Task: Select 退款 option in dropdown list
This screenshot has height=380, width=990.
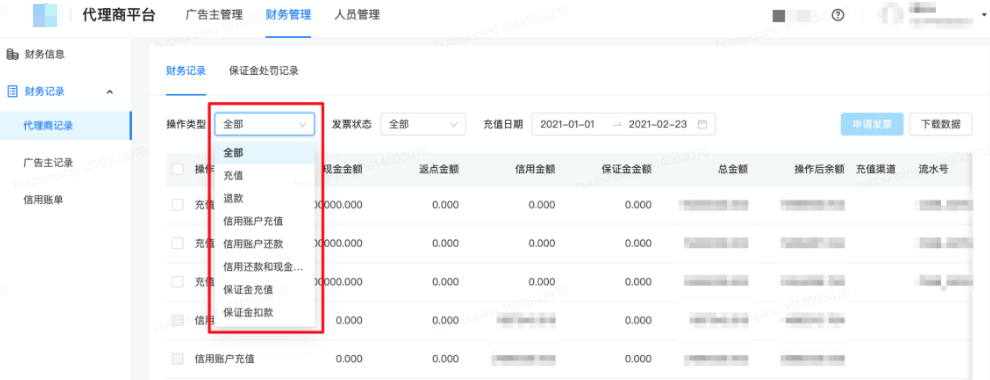Action: click(x=265, y=198)
